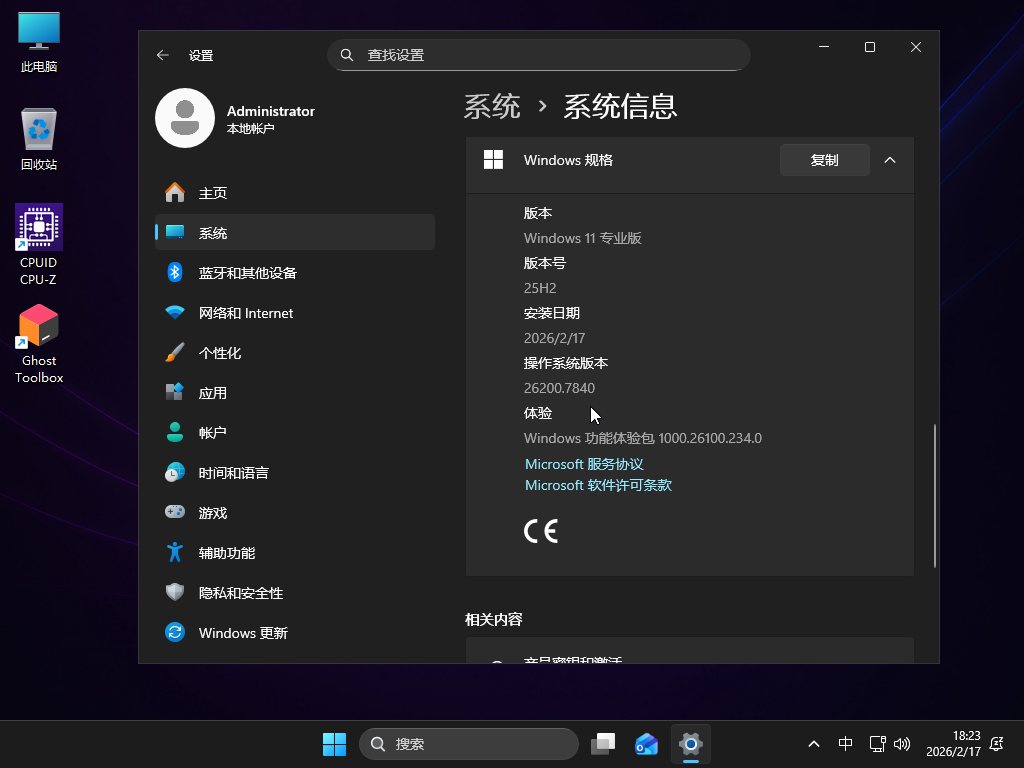Open Personalization via the paintbrush icon
Screen dimensions: 1024x768
click(175, 352)
